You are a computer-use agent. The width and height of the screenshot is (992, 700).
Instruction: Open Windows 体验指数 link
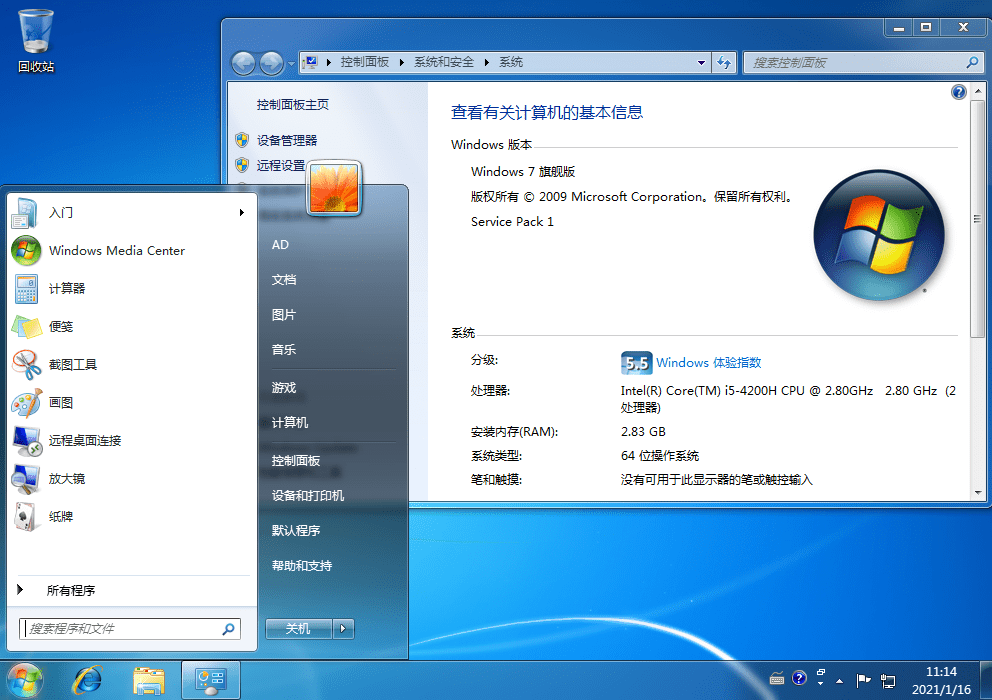[x=709, y=363]
